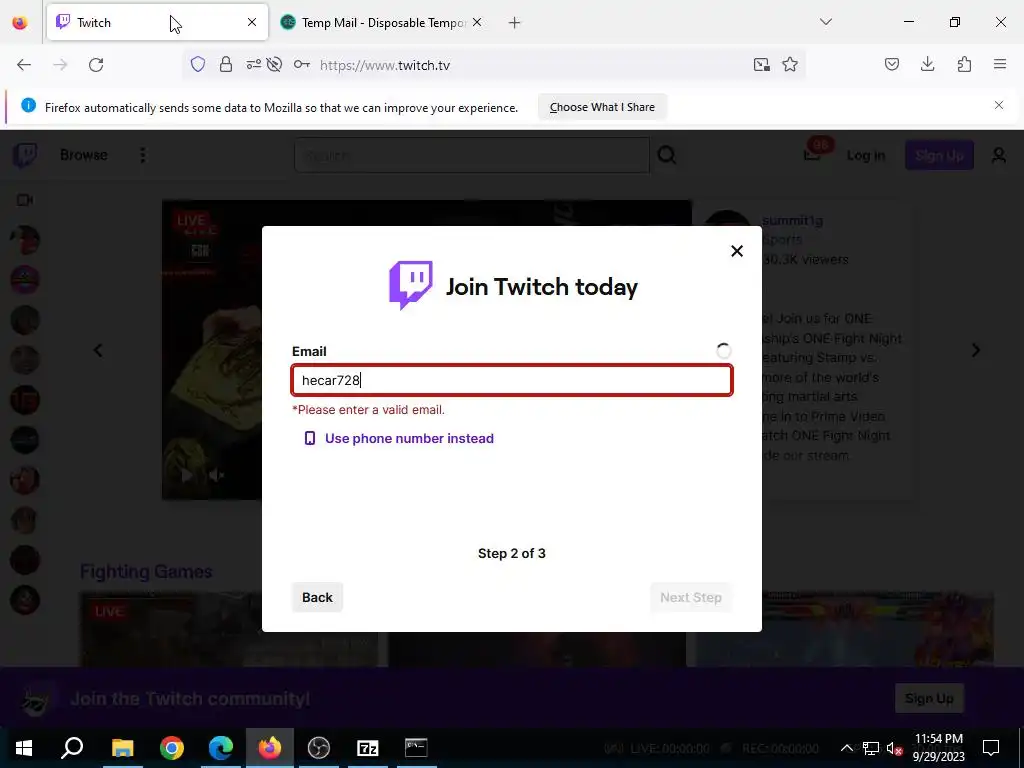Show the previous carousel stream
This screenshot has width=1024, height=768.
pyautogui.click(x=98, y=351)
